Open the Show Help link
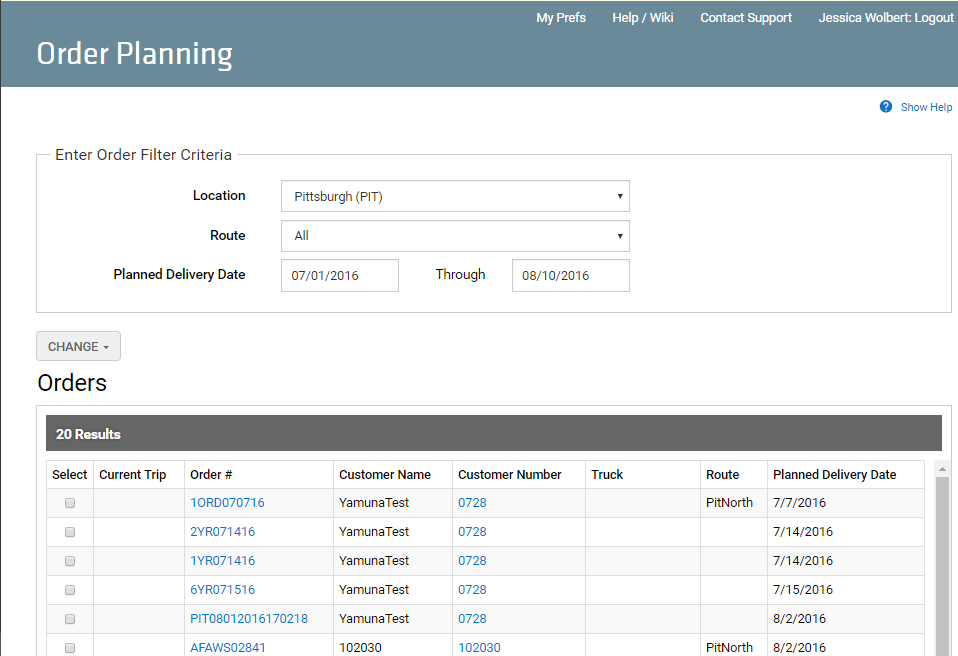 click(926, 107)
